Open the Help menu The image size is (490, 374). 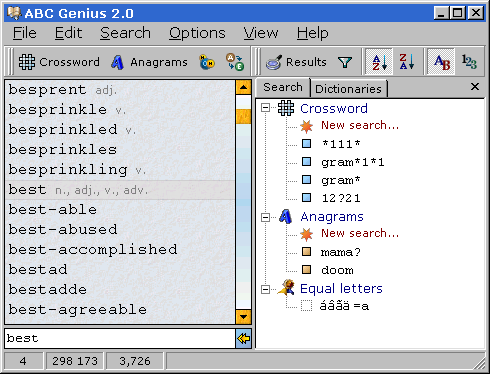click(x=313, y=33)
